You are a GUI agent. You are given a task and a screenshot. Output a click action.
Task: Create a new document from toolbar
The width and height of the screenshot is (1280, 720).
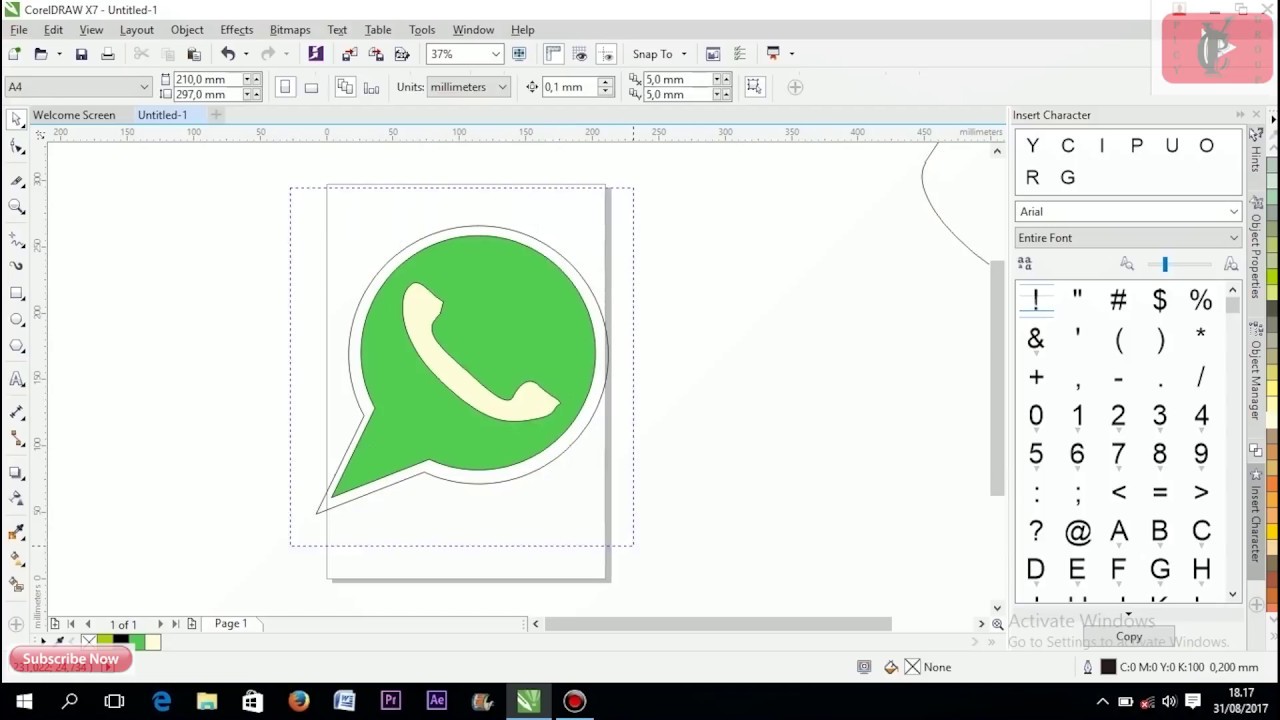pos(14,54)
